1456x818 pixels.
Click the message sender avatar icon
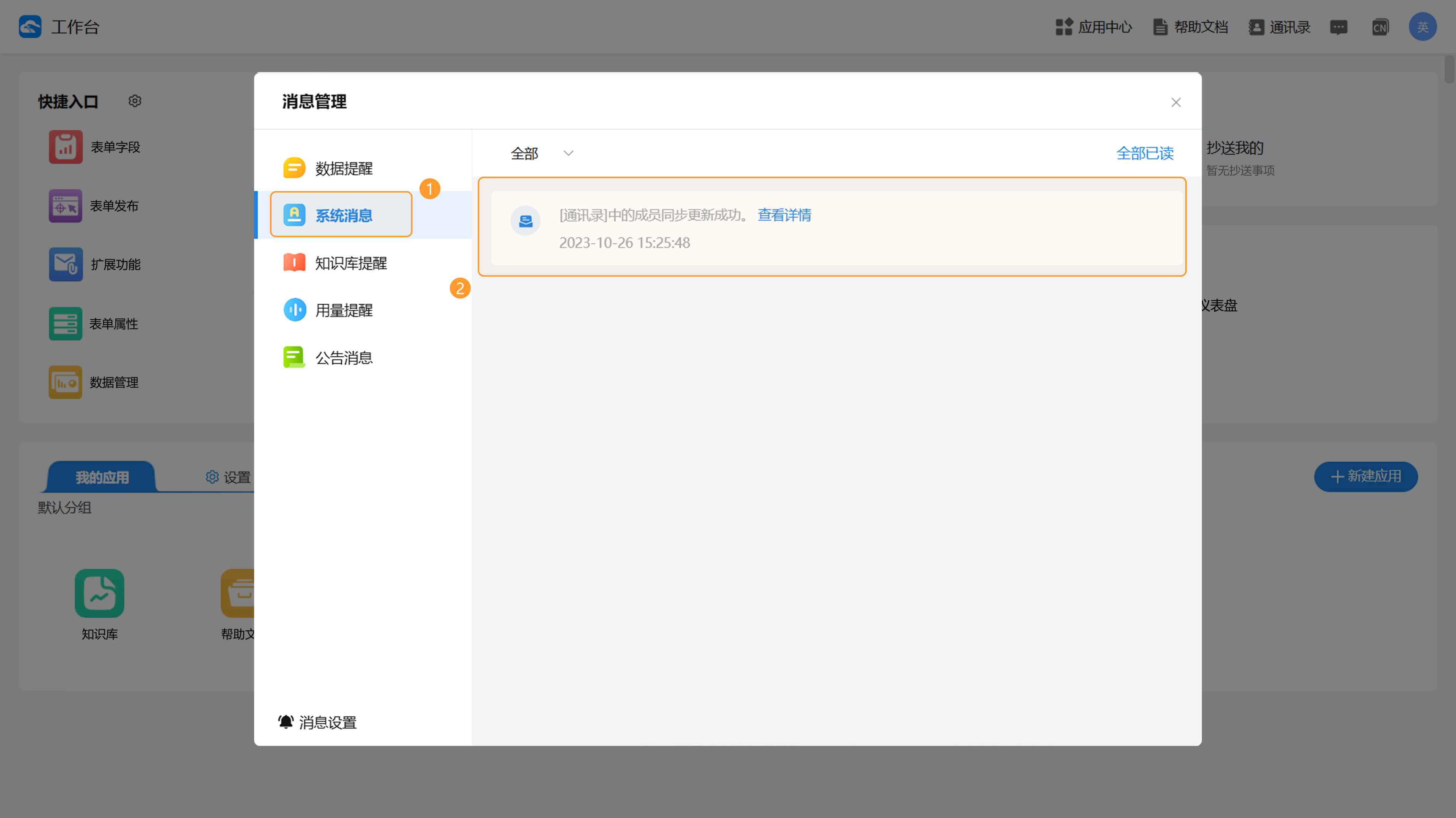(x=525, y=220)
